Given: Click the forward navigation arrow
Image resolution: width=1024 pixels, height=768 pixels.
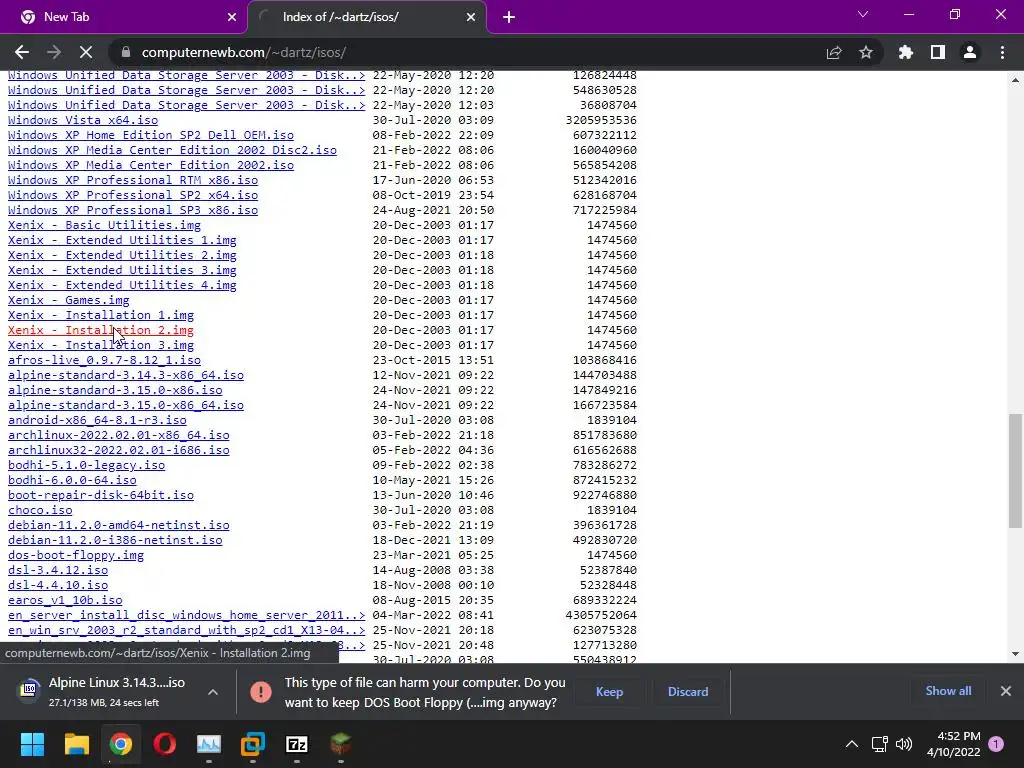Looking at the screenshot, I should tap(54, 52).
